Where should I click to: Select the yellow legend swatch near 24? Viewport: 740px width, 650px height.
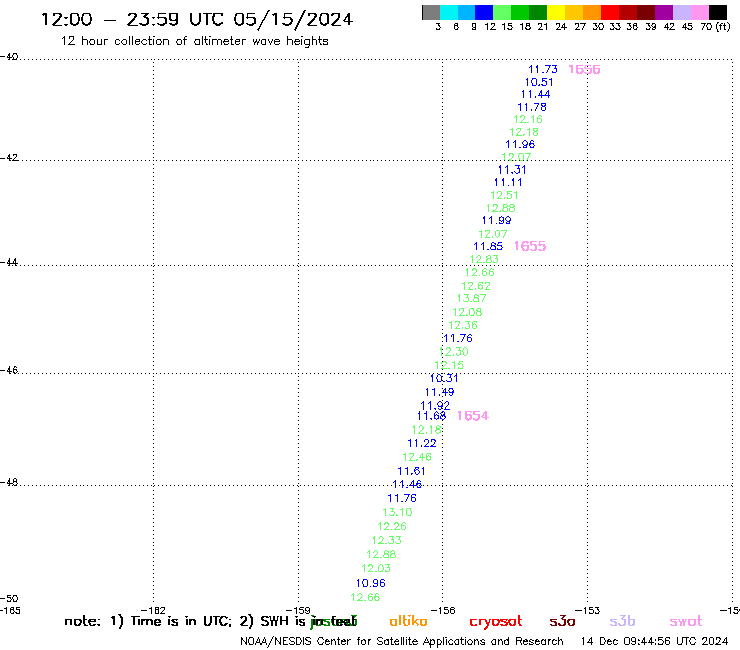(x=556, y=12)
